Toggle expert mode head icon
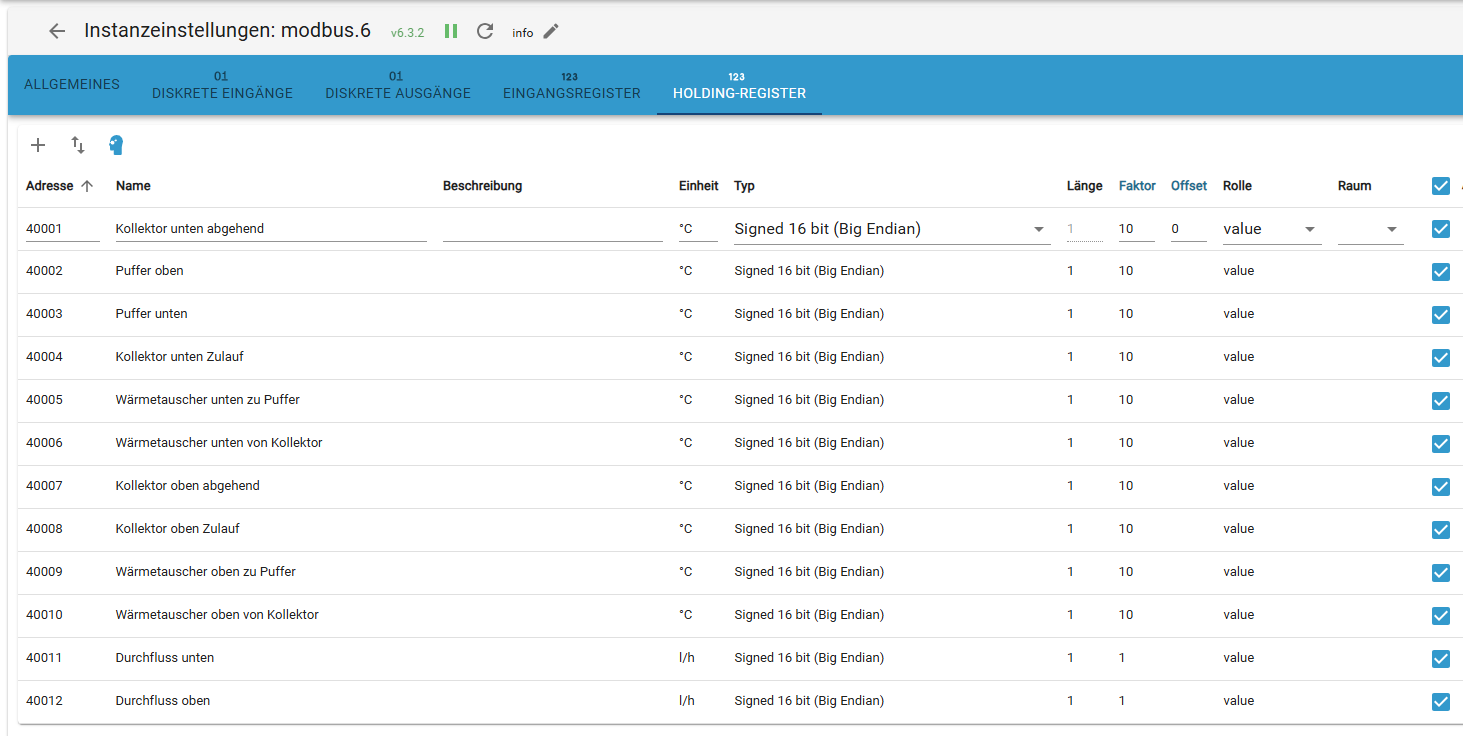 (116, 145)
